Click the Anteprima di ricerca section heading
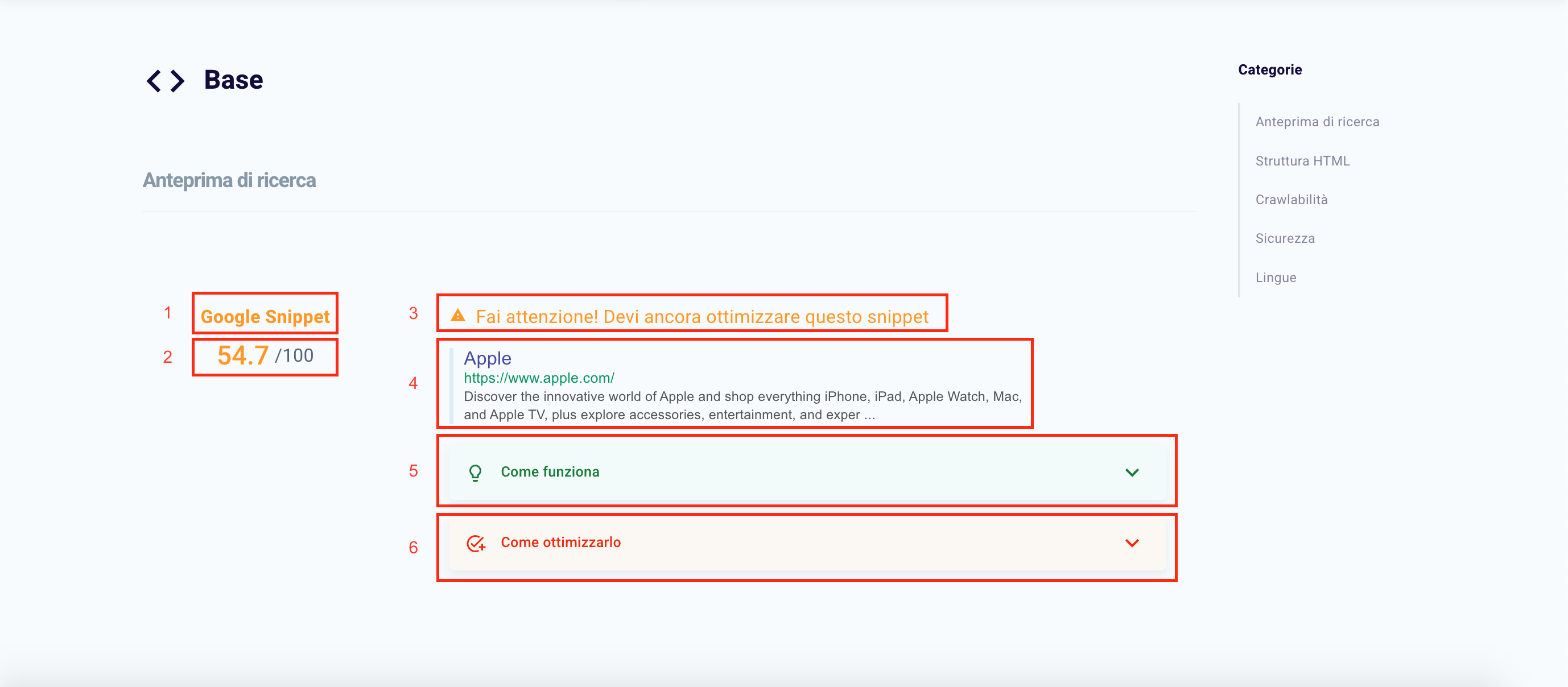This screenshot has width=1568, height=687. click(x=229, y=181)
